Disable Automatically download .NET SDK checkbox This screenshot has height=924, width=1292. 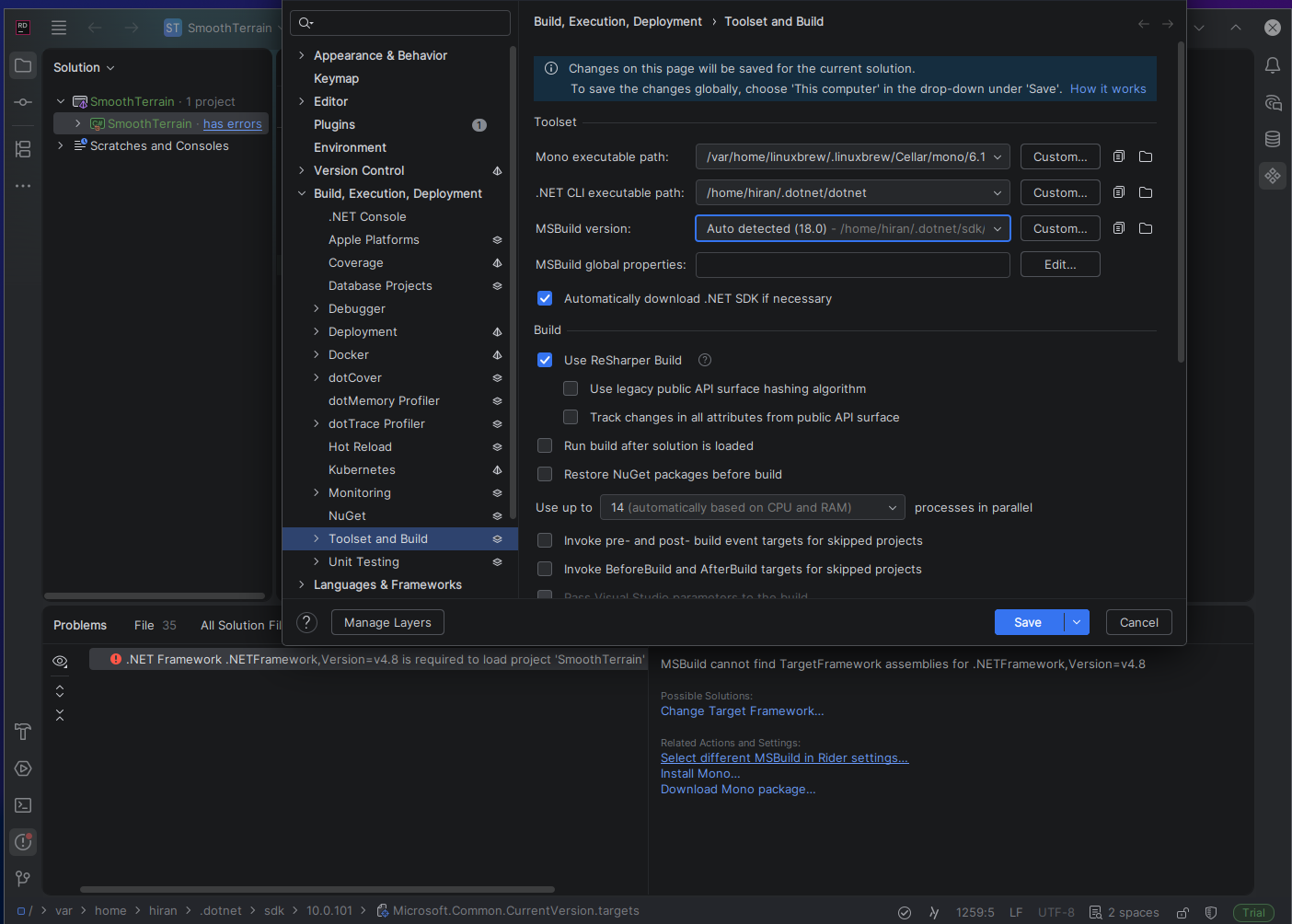pyautogui.click(x=545, y=298)
